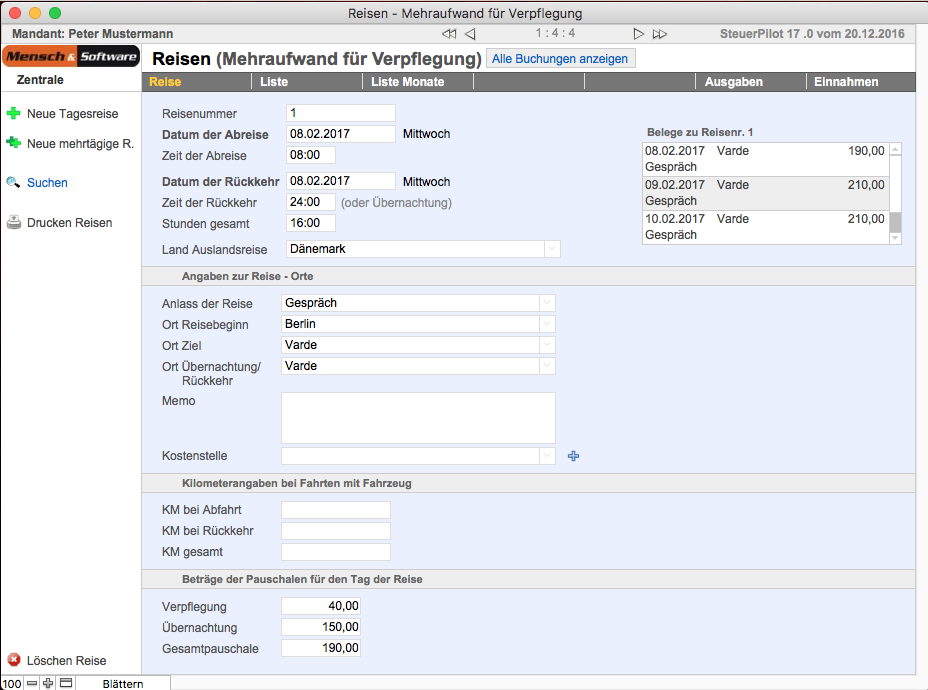The height and width of the screenshot is (690, 928).
Task: Select the 09.02.2017 Varde receipt row
Action: coord(766,193)
